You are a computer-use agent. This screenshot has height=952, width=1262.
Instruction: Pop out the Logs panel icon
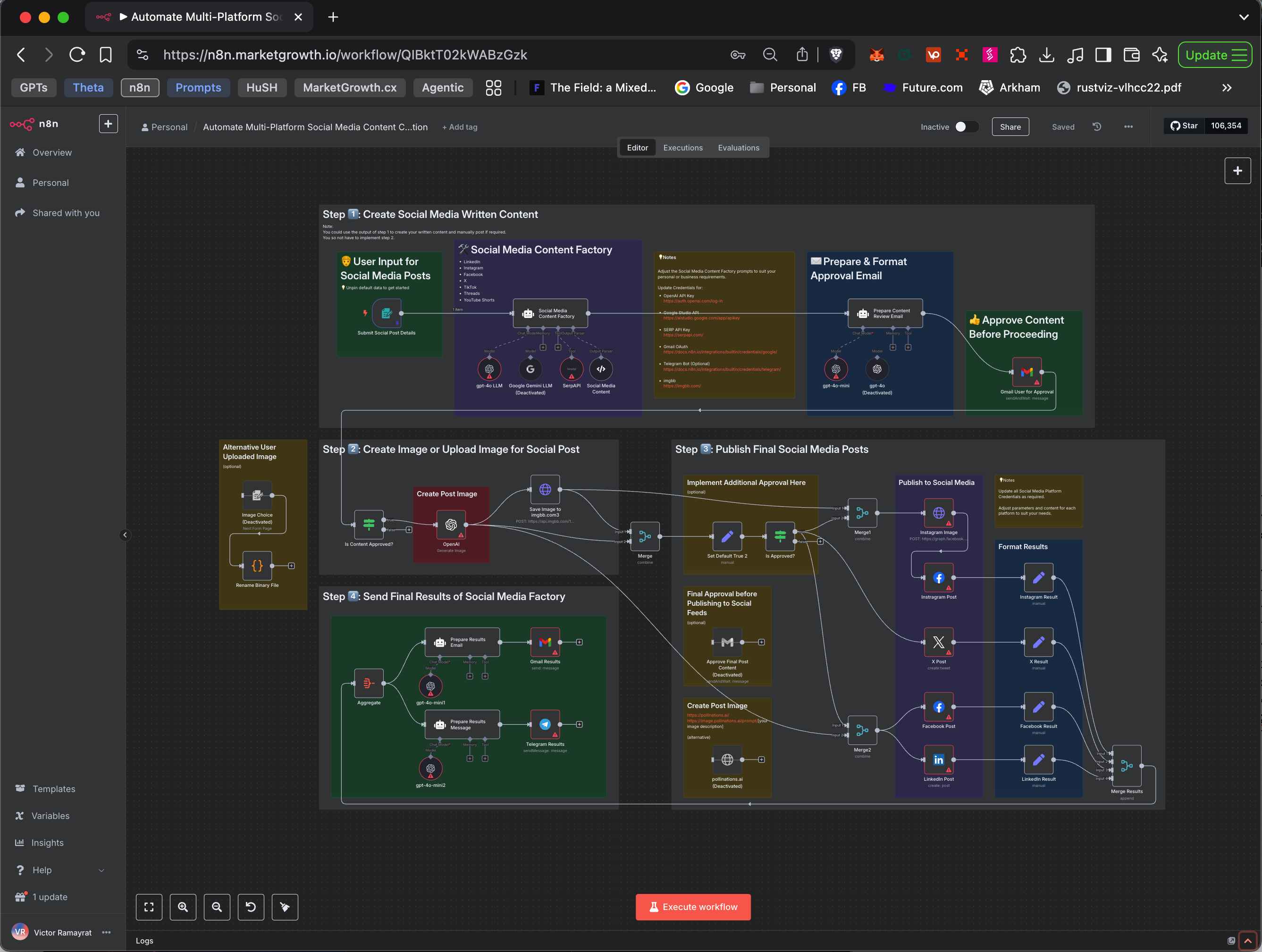(1231, 941)
